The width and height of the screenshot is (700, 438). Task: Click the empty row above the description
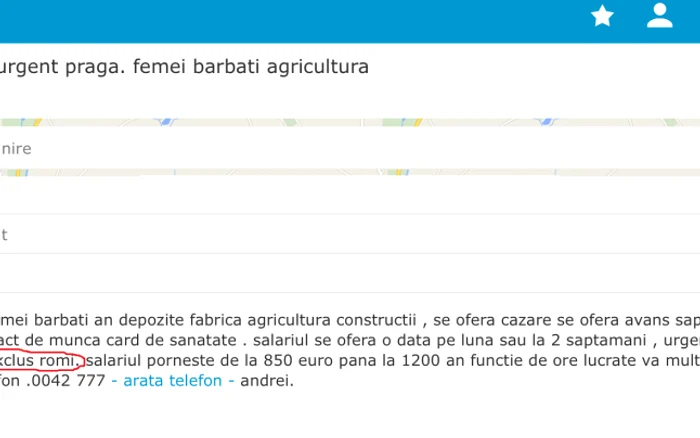350,273
